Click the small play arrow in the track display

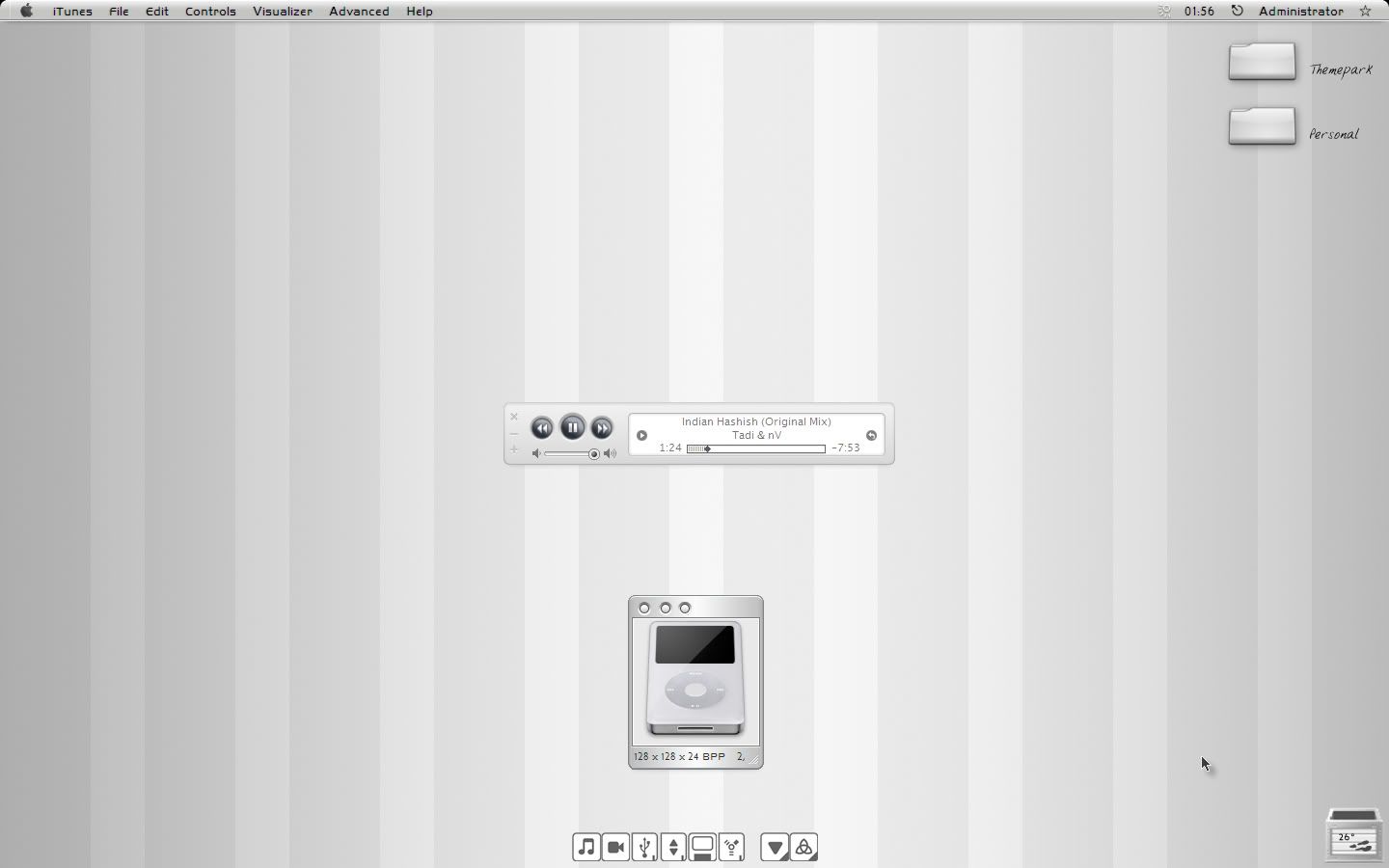point(641,435)
